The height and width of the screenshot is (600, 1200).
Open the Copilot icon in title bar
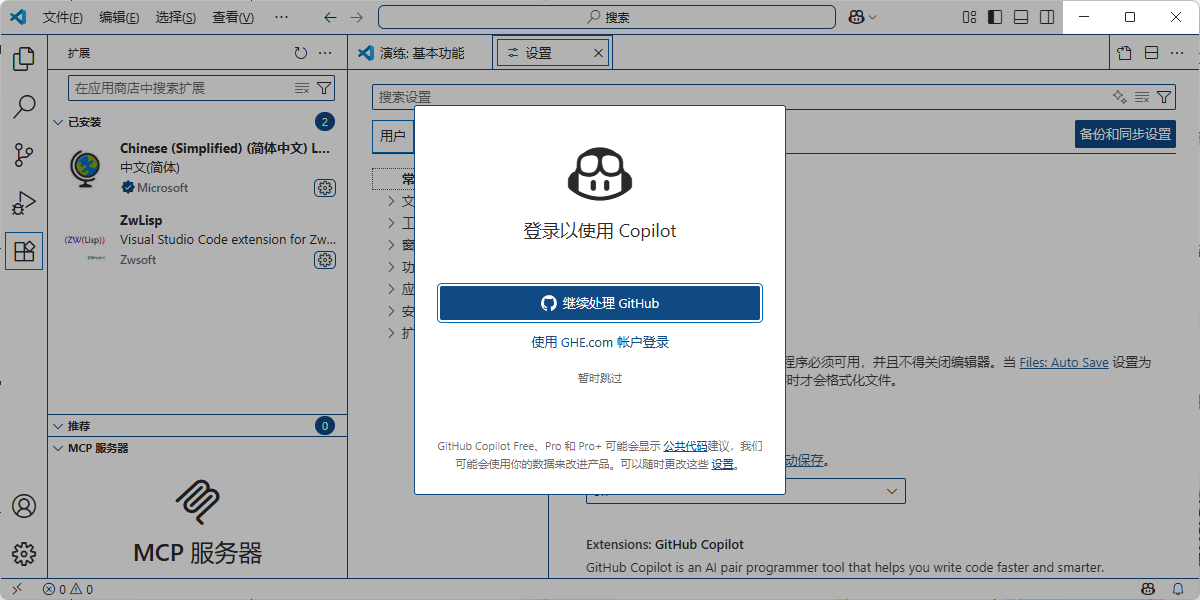point(856,17)
